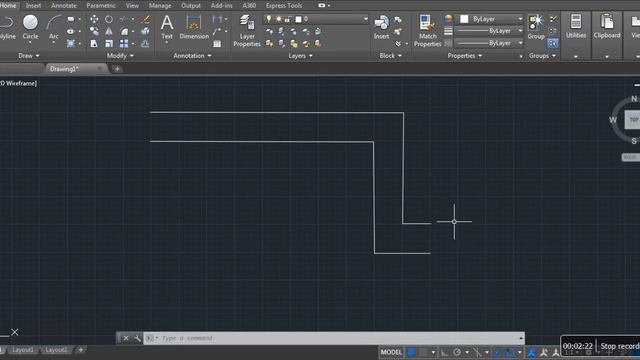Image resolution: width=640 pixels, height=360 pixels.
Task: Open the linetype ByLayer dropdown
Action: point(520,43)
